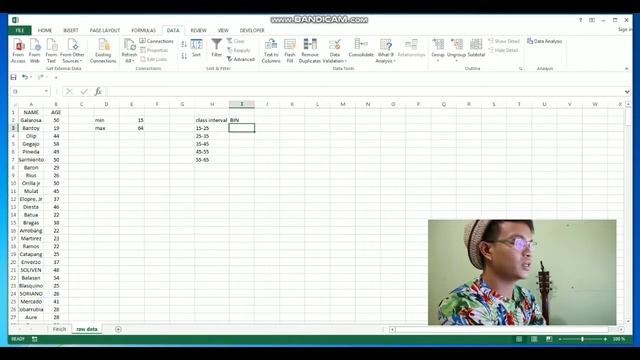Click the Clear filter button
This screenshot has height=360, width=640.
click(x=236, y=41)
